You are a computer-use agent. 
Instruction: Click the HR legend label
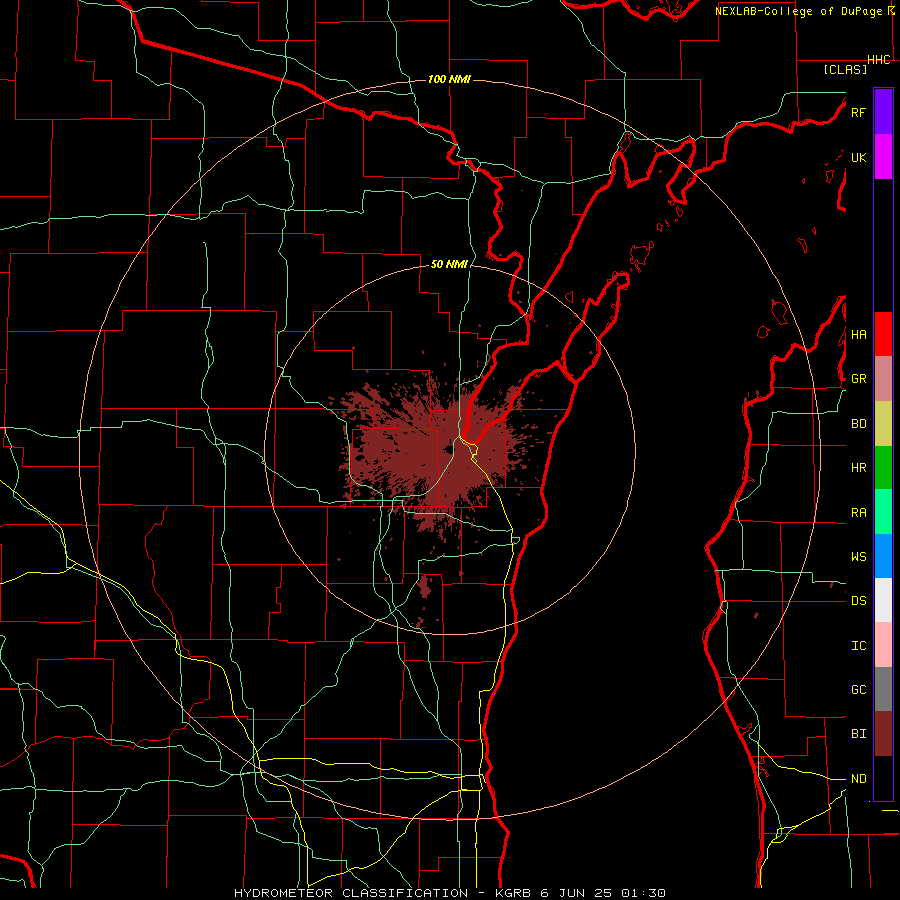pos(858,468)
